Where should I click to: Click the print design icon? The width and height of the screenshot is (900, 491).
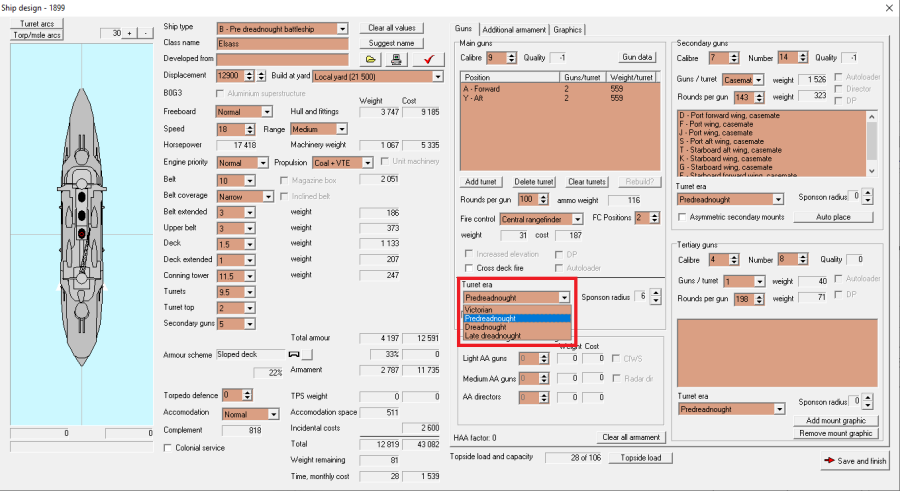tap(395, 59)
